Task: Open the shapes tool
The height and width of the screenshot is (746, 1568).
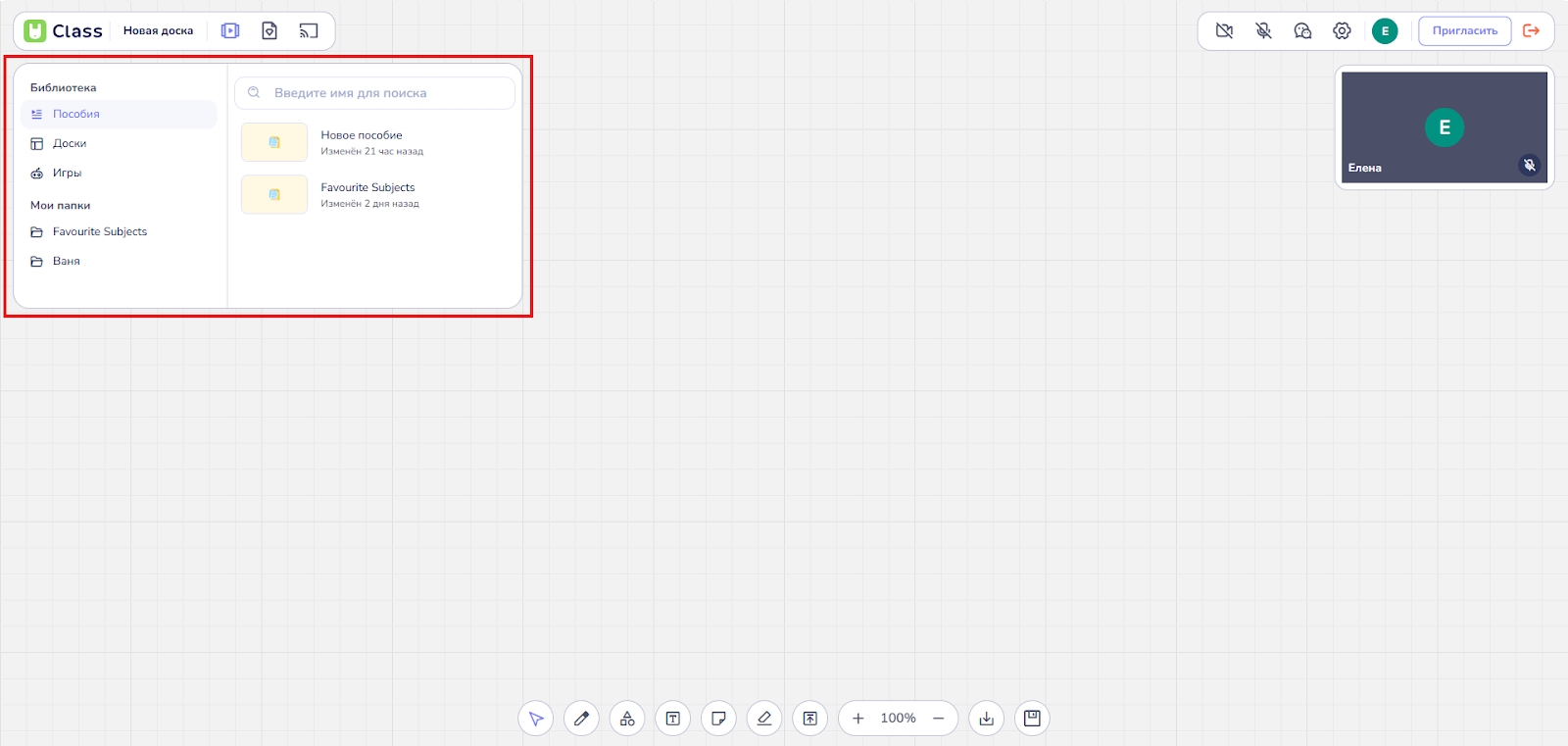Action: pos(627,719)
